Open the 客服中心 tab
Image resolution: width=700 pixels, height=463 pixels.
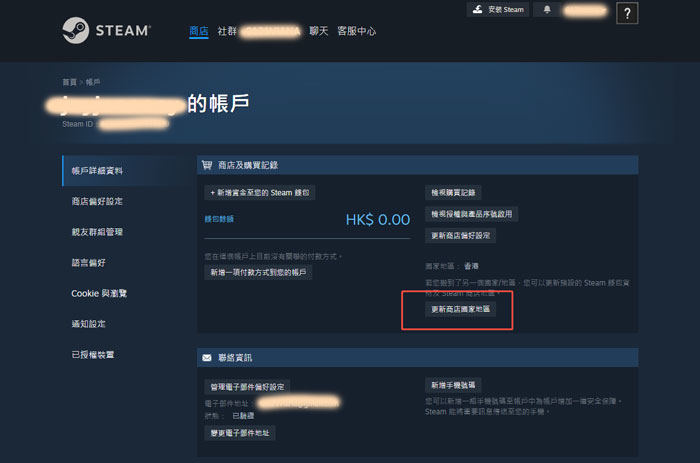(x=356, y=31)
